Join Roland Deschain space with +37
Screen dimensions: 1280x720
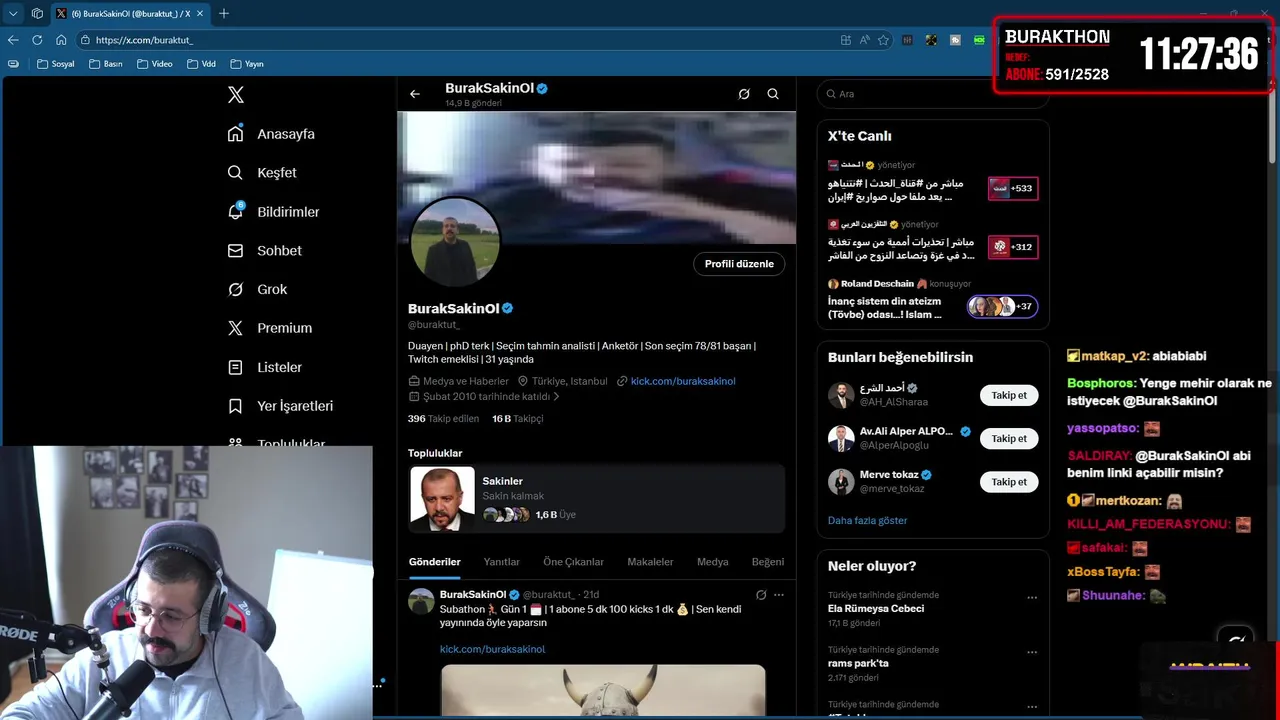1002,307
